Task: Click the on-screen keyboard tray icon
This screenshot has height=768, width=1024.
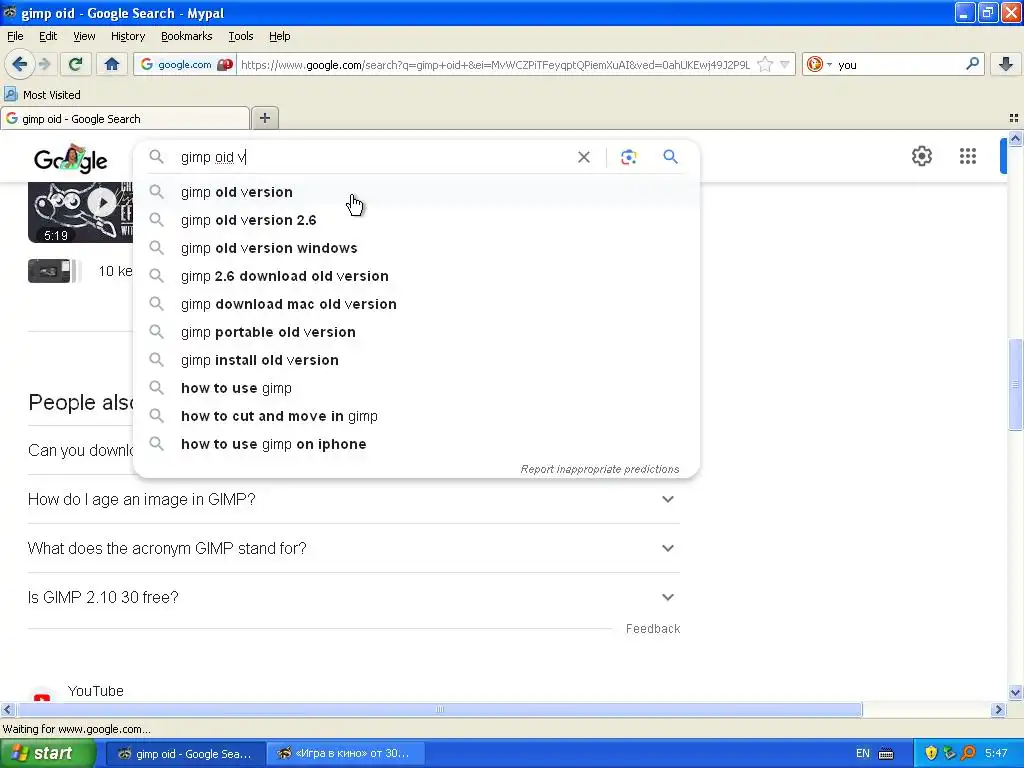Action: coord(886,754)
